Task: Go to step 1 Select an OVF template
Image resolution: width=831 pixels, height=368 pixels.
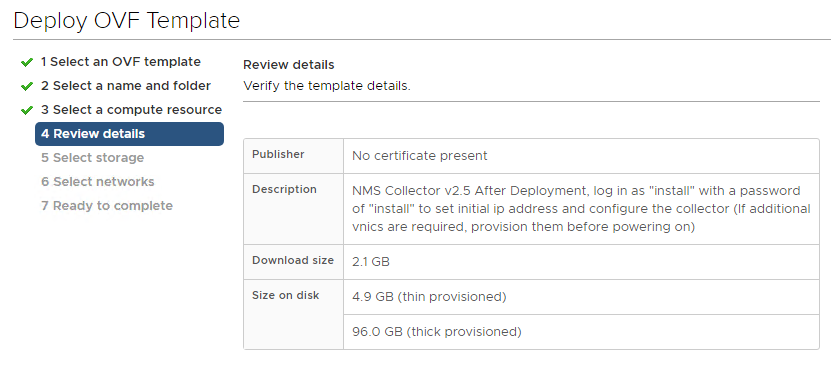Action: point(121,62)
